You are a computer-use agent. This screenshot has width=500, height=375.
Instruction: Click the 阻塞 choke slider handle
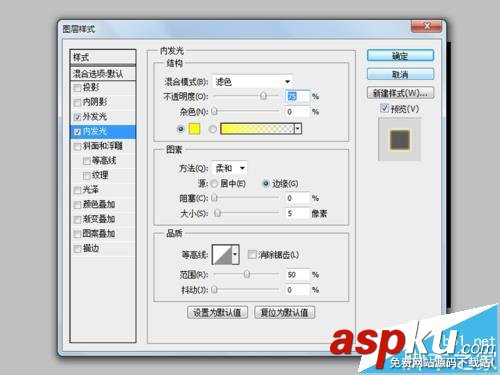[x=214, y=198]
